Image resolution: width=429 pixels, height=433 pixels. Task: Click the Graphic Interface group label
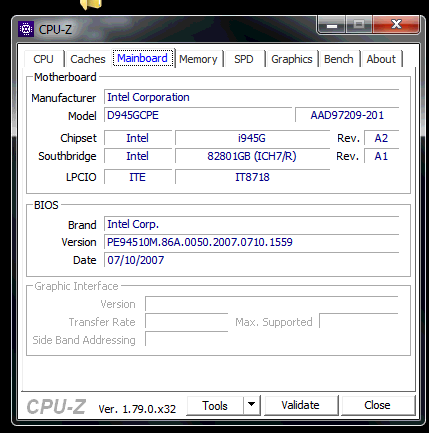tap(76, 286)
